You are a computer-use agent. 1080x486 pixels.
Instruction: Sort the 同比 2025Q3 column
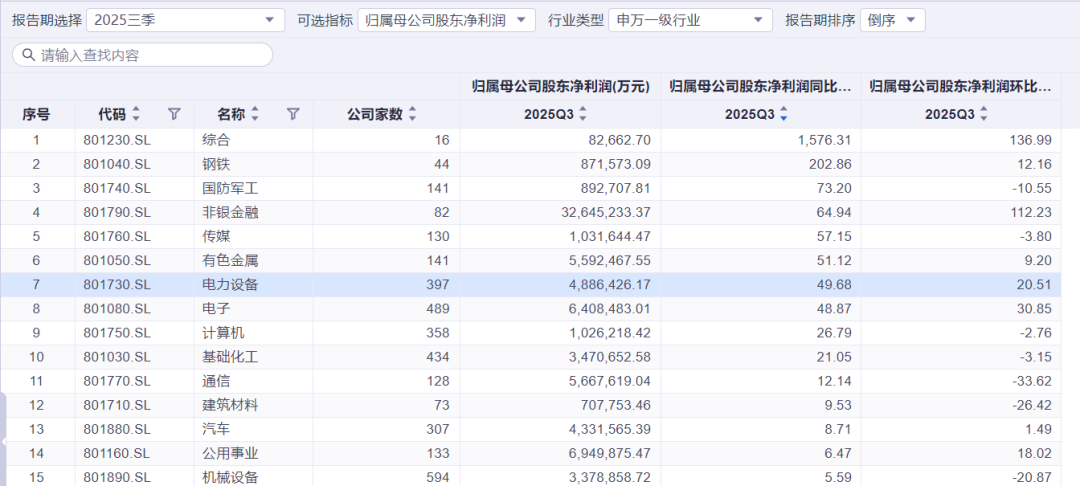coord(783,114)
